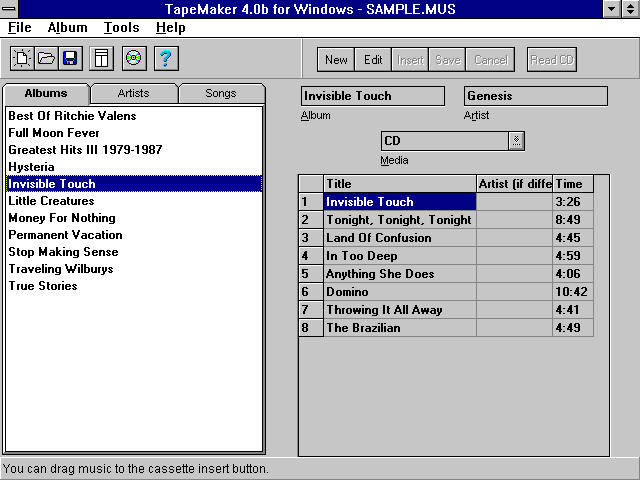Click the Time column header
Image resolution: width=640 pixels, height=480 pixels.
click(572, 184)
